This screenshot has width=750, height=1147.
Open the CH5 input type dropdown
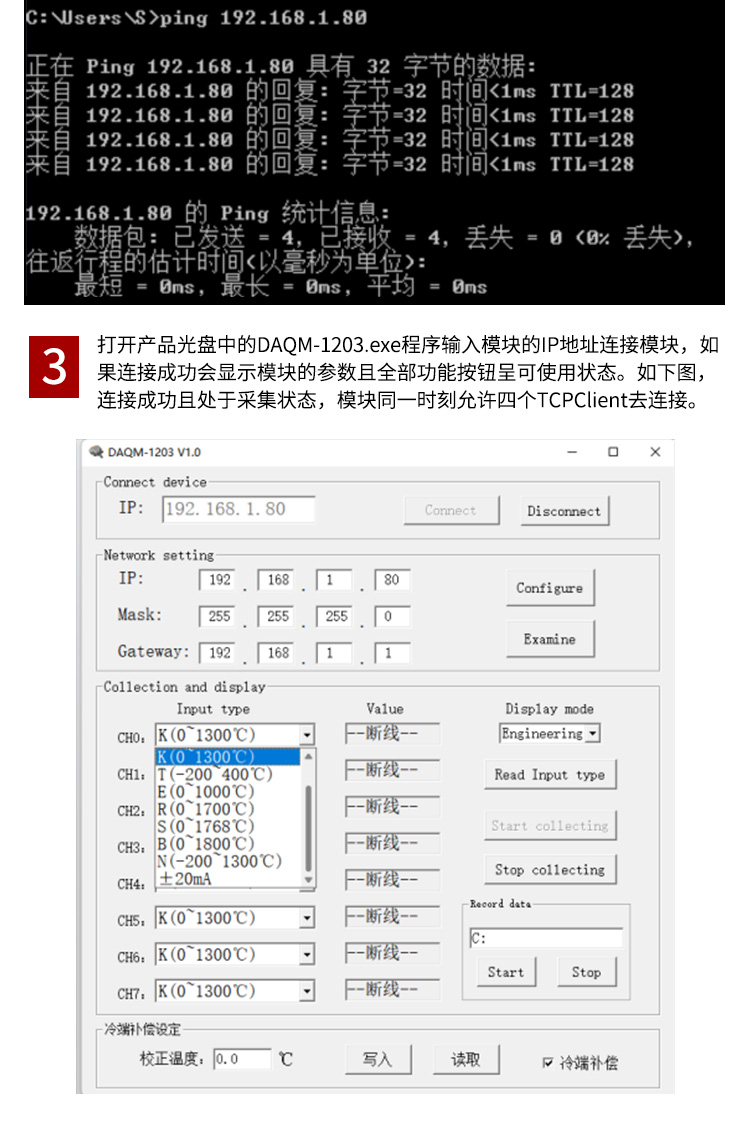point(307,917)
